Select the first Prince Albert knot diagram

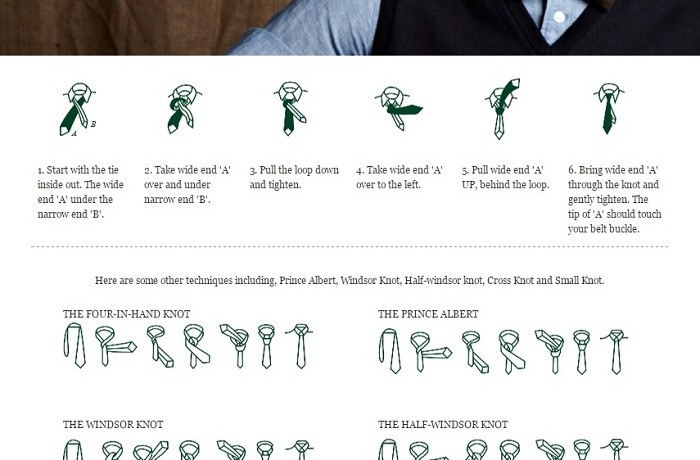coord(390,351)
